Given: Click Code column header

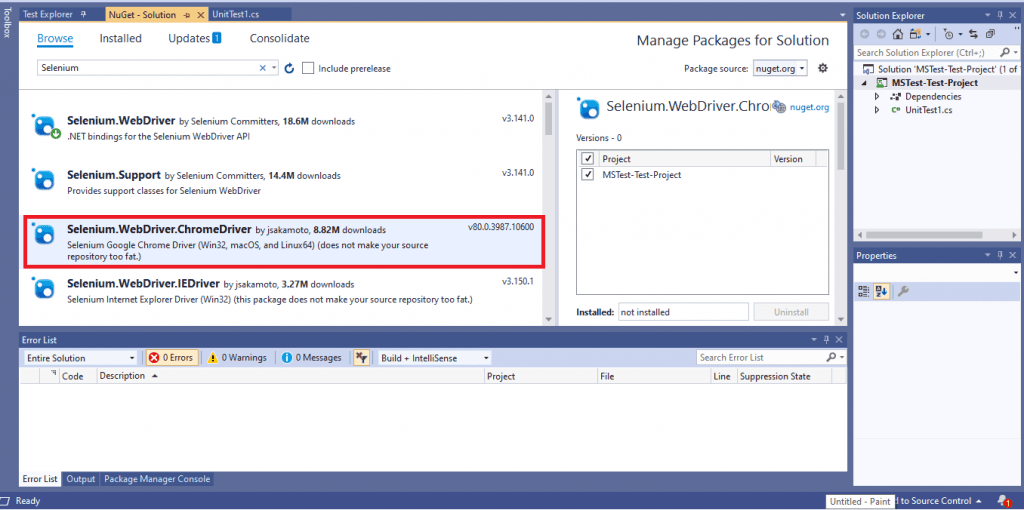Looking at the screenshot, I should [x=78, y=376].
